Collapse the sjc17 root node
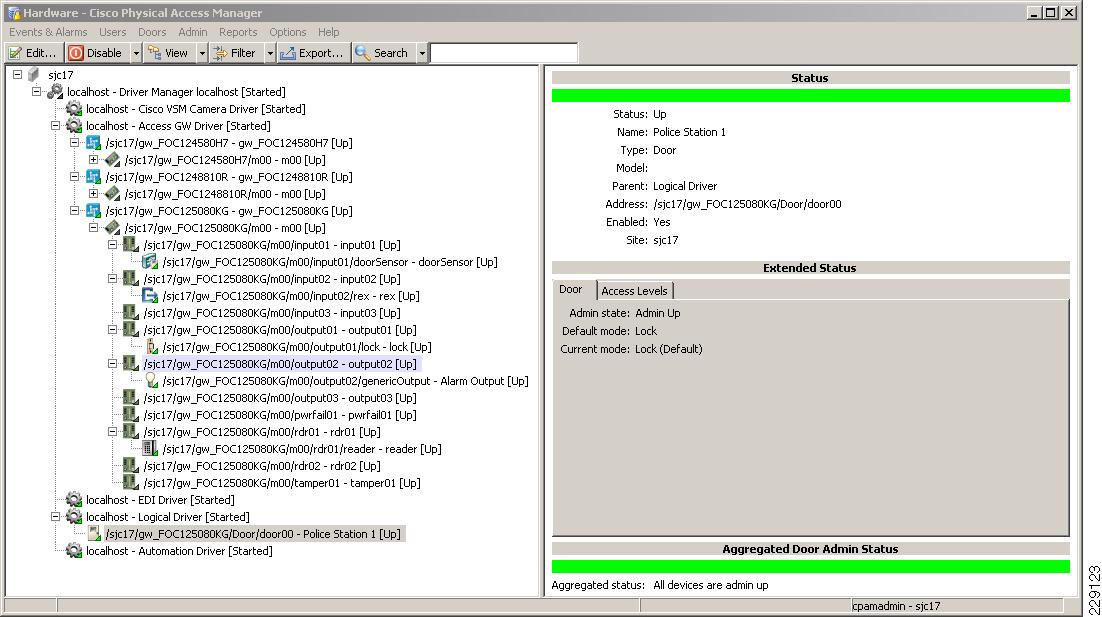The image size is (1102, 617). click(18, 74)
